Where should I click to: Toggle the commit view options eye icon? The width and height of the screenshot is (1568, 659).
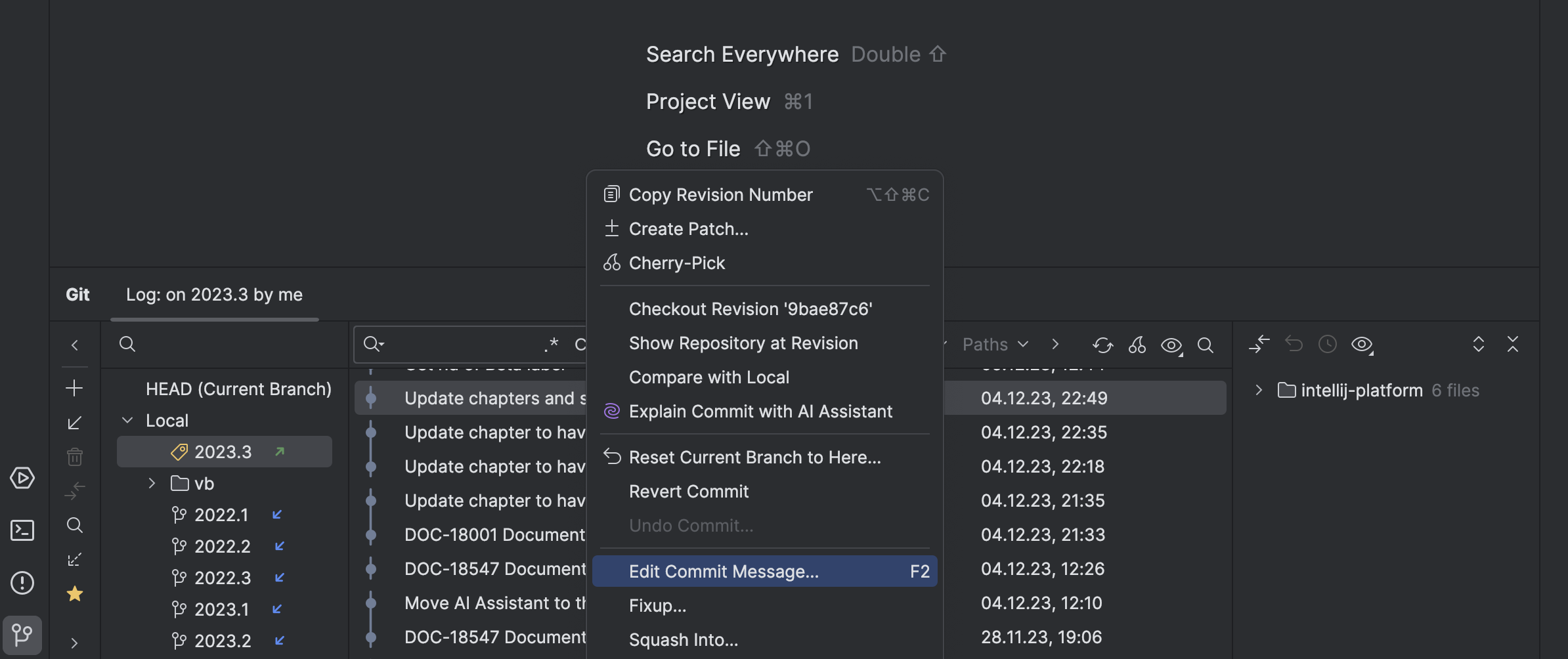pos(1171,345)
